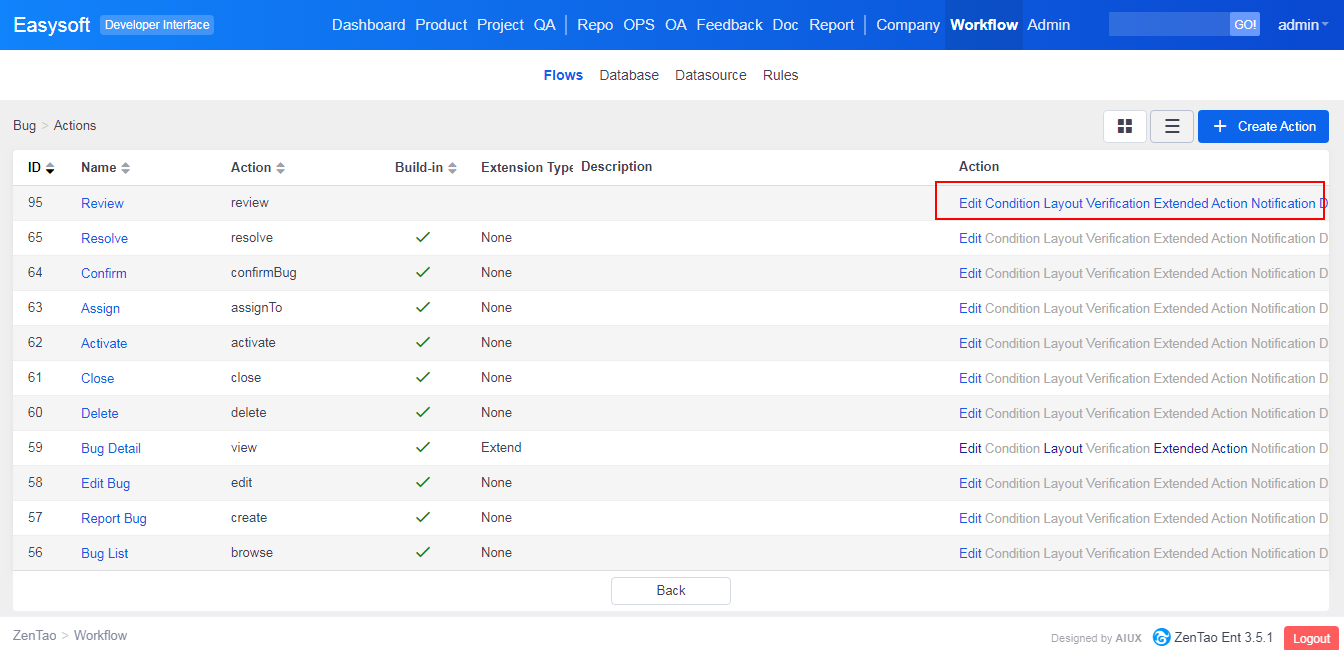Open the Workflow menu
This screenshot has height=650, width=1344.
[983, 25]
